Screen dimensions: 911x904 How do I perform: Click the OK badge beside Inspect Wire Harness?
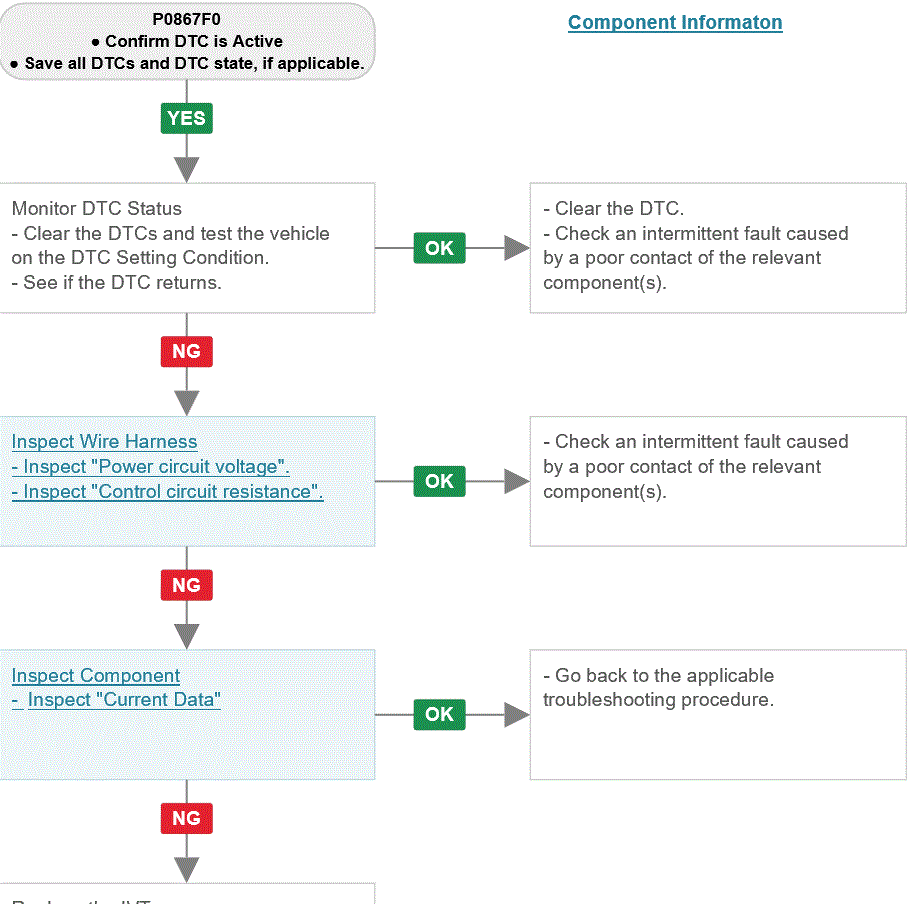(x=439, y=481)
